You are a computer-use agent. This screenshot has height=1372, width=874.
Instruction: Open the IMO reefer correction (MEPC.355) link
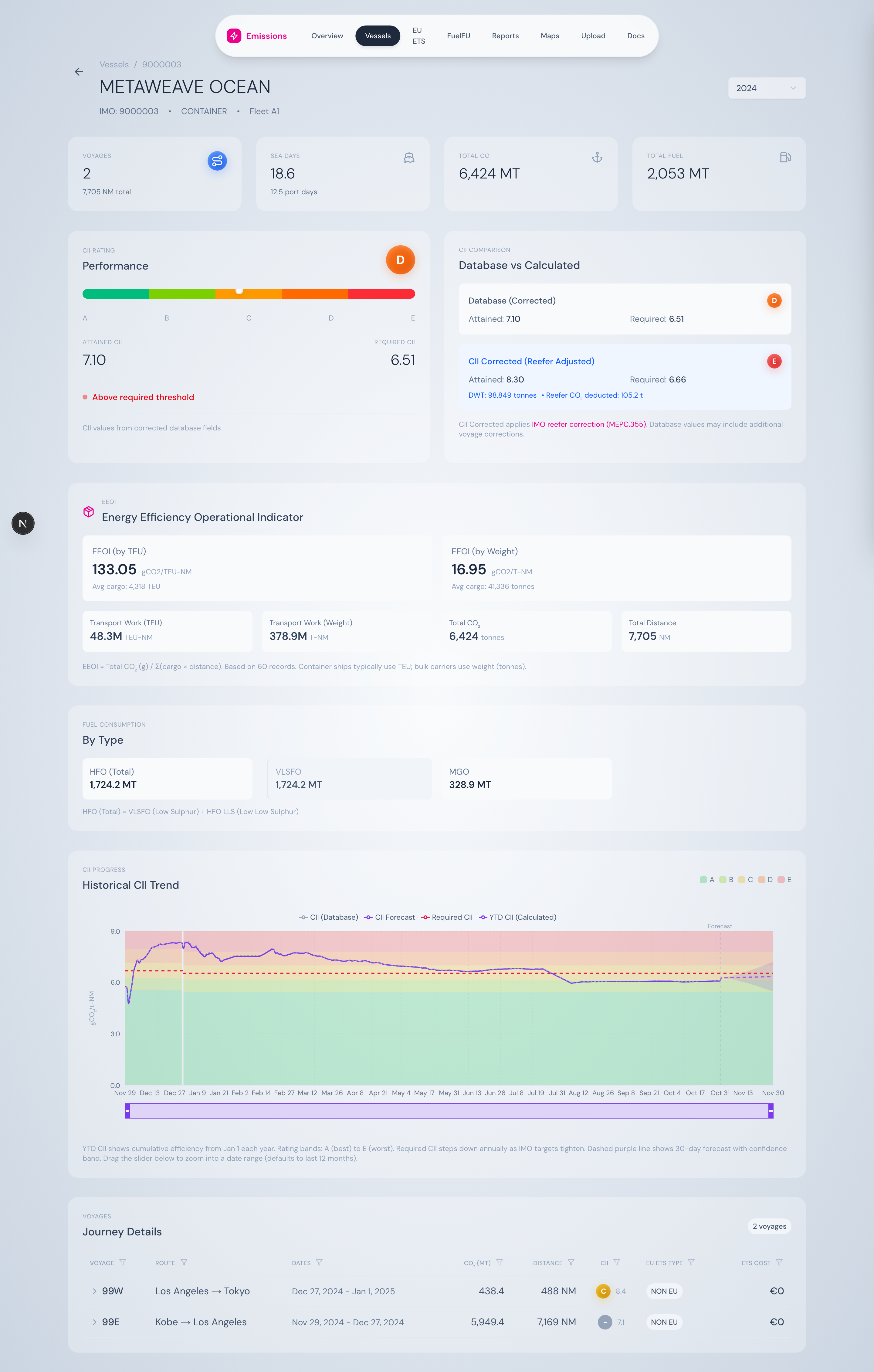point(588,424)
